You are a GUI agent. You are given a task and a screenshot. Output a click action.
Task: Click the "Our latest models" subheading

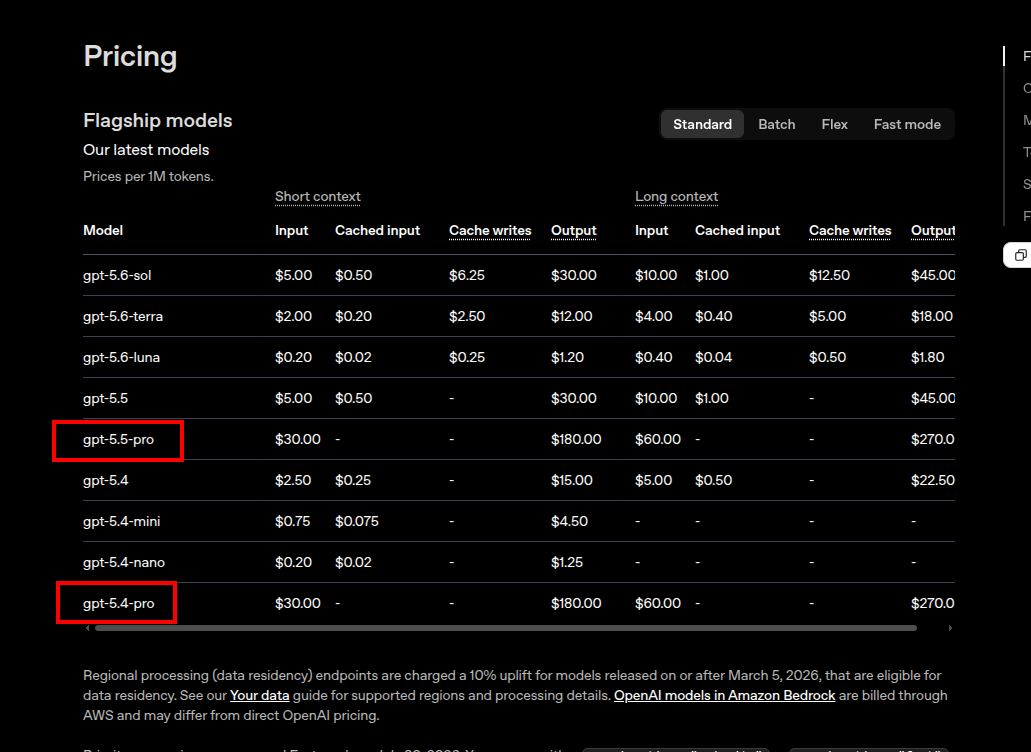click(x=146, y=150)
